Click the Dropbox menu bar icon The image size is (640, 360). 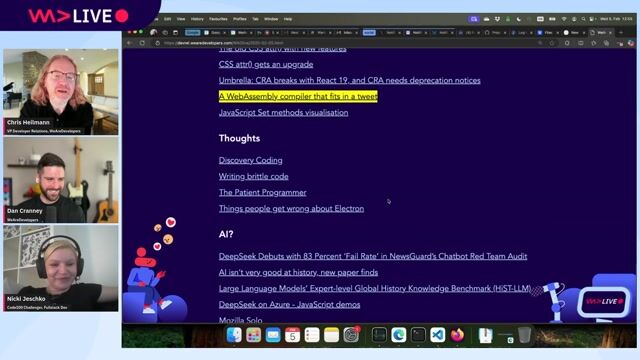click(497, 19)
